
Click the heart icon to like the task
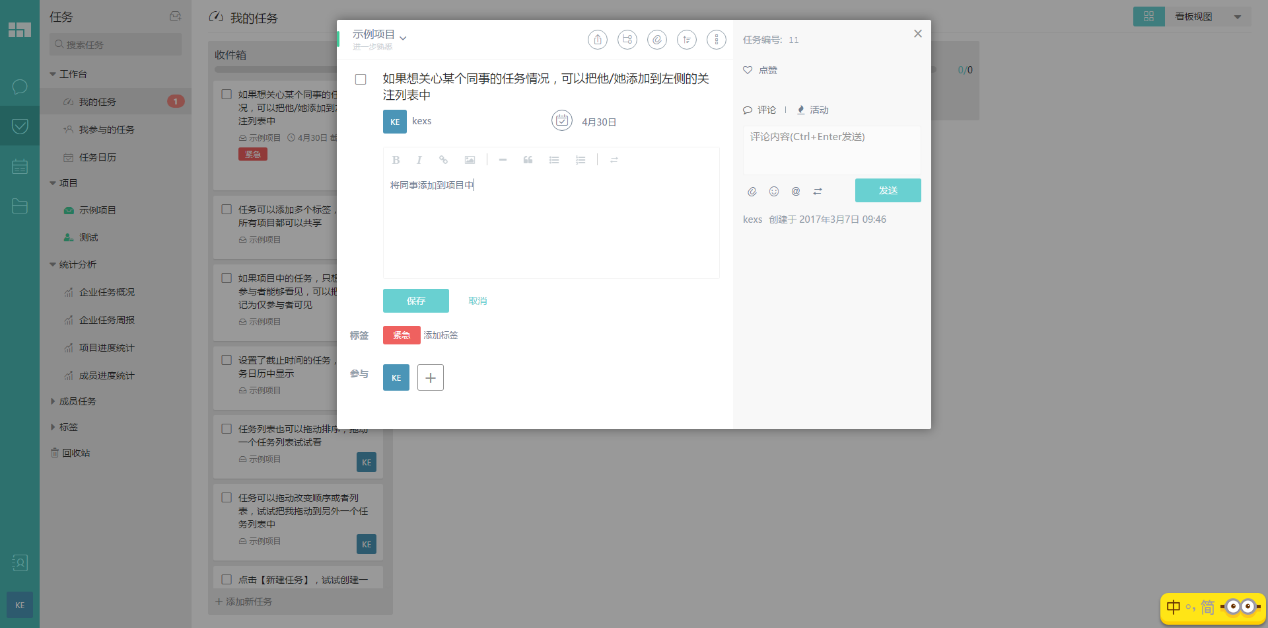748,70
